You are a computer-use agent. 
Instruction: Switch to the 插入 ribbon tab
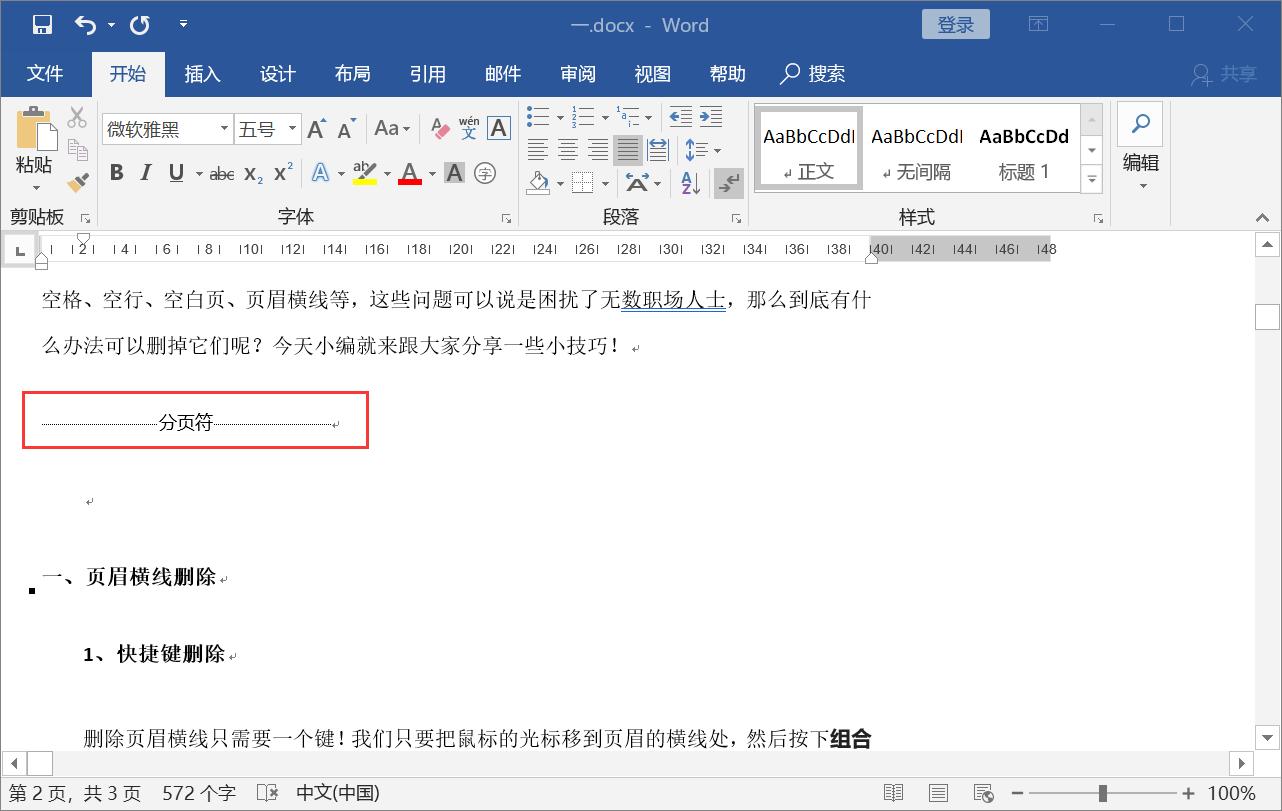tap(202, 73)
